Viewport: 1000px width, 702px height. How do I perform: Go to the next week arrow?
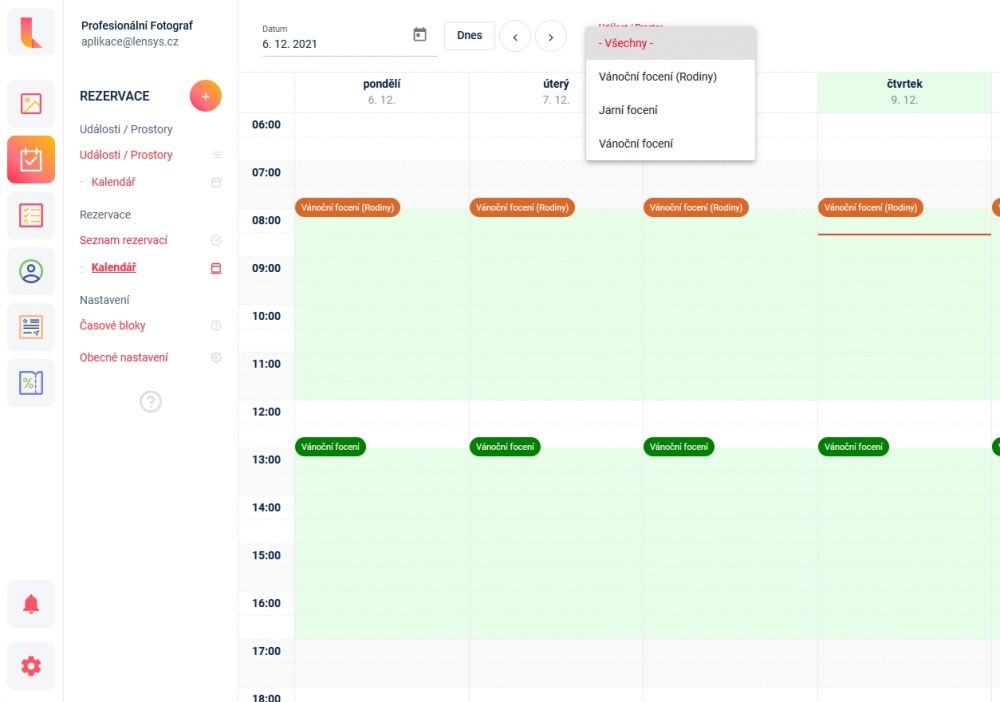point(550,37)
